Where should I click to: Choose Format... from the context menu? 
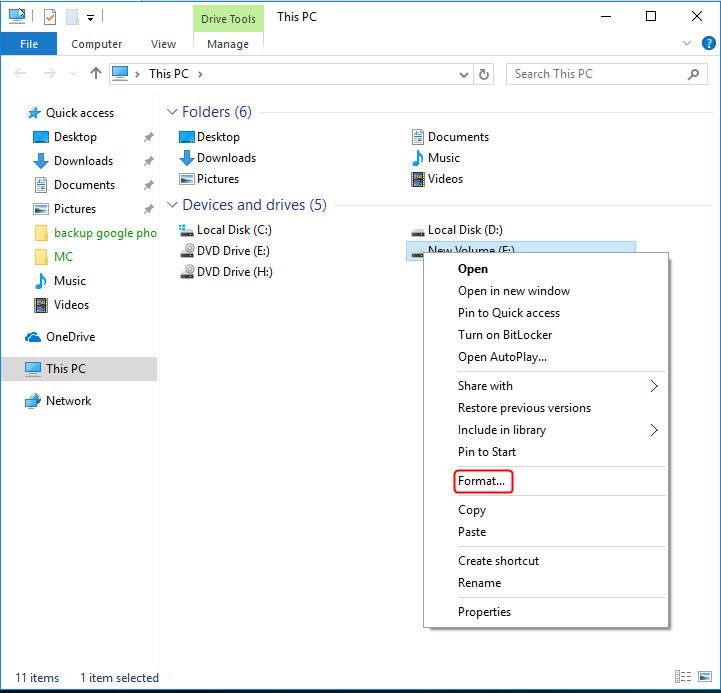tap(482, 481)
